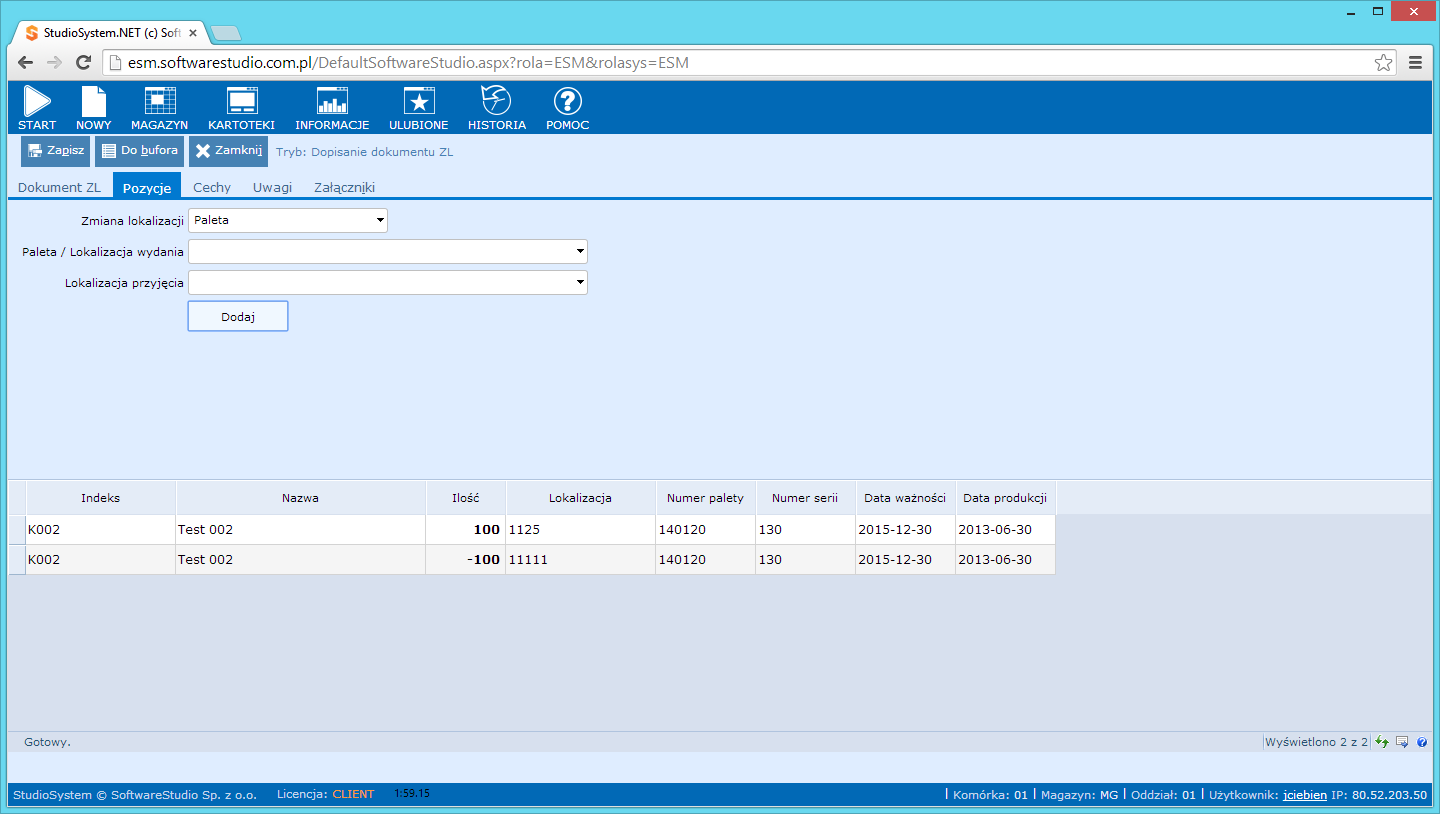The height and width of the screenshot is (814, 1440).
Task: Click the Zamknij close button
Action: [x=228, y=151]
